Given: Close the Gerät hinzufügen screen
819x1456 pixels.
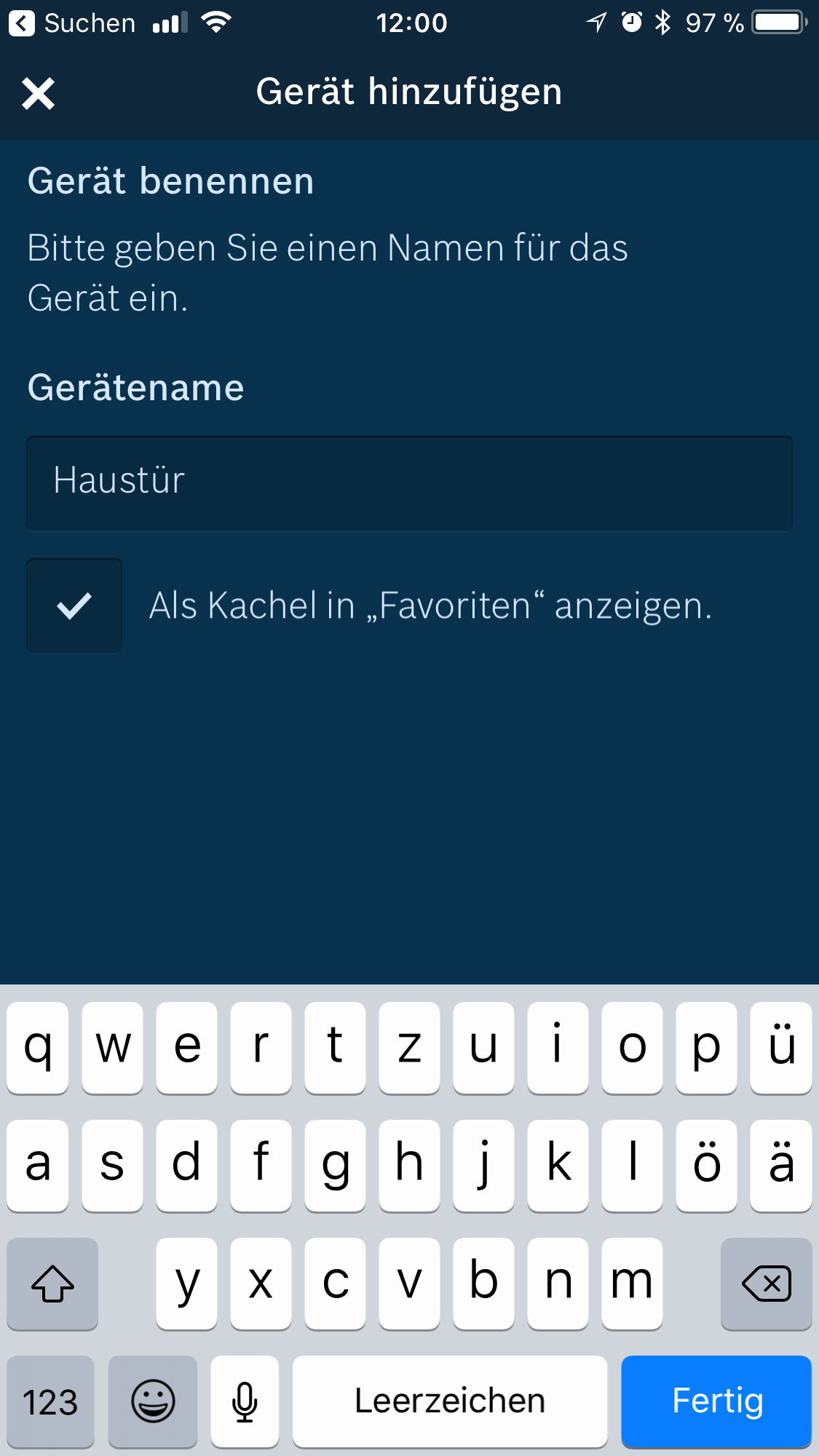Looking at the screenshot, I should 38,94.
